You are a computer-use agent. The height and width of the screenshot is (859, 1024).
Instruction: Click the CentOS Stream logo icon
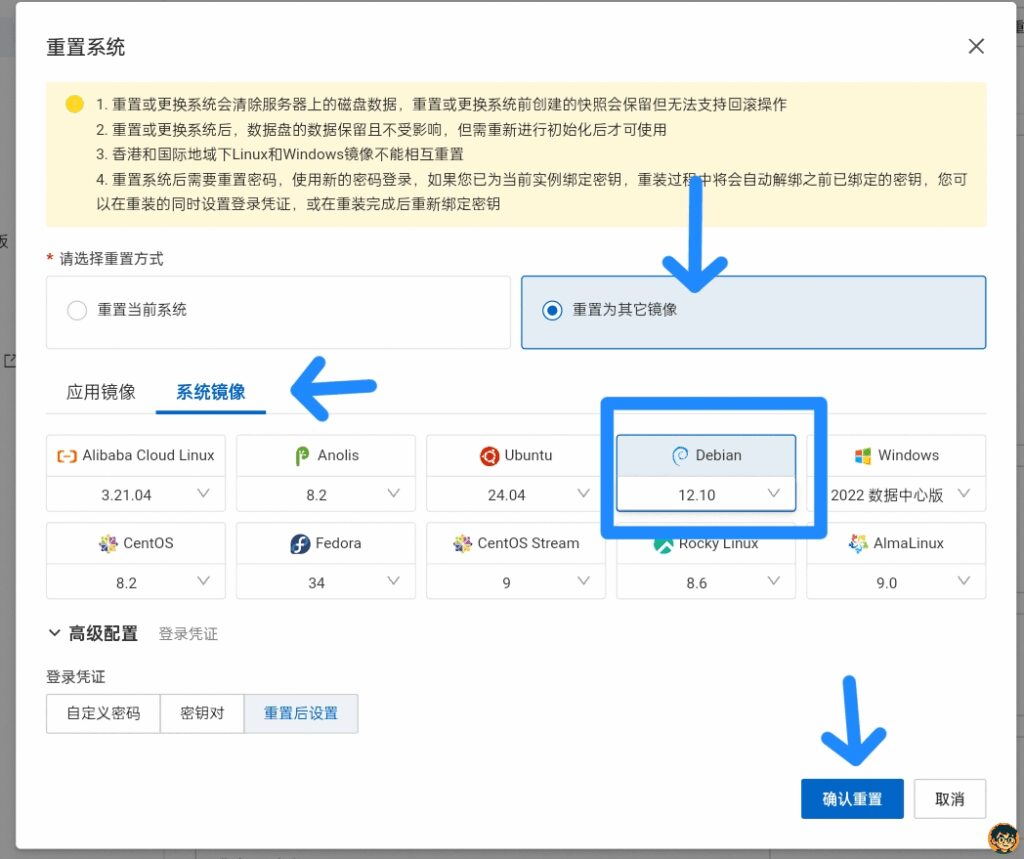[x=462, y=543]
